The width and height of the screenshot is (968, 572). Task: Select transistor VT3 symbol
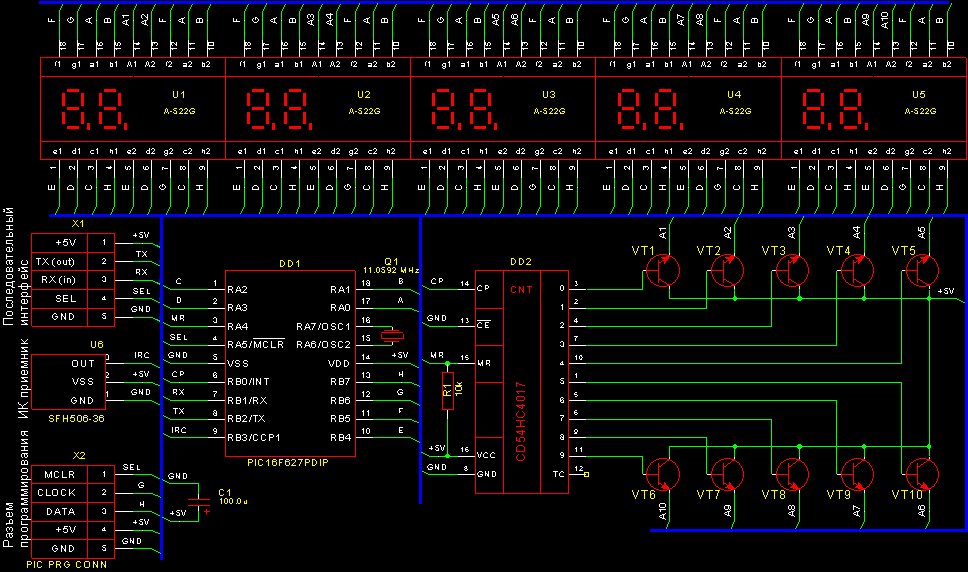pos(793,271)
